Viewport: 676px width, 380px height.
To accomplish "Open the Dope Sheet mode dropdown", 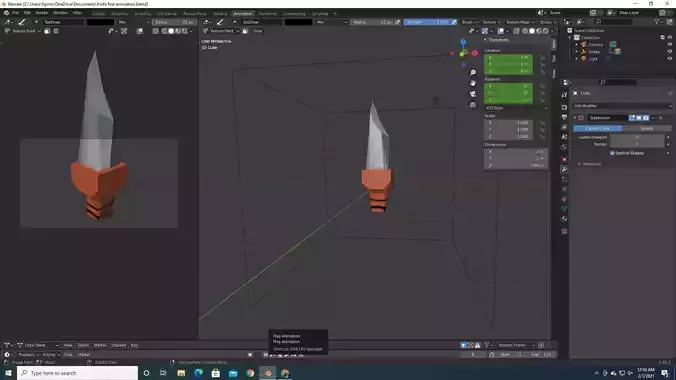I will coord(38,345).
